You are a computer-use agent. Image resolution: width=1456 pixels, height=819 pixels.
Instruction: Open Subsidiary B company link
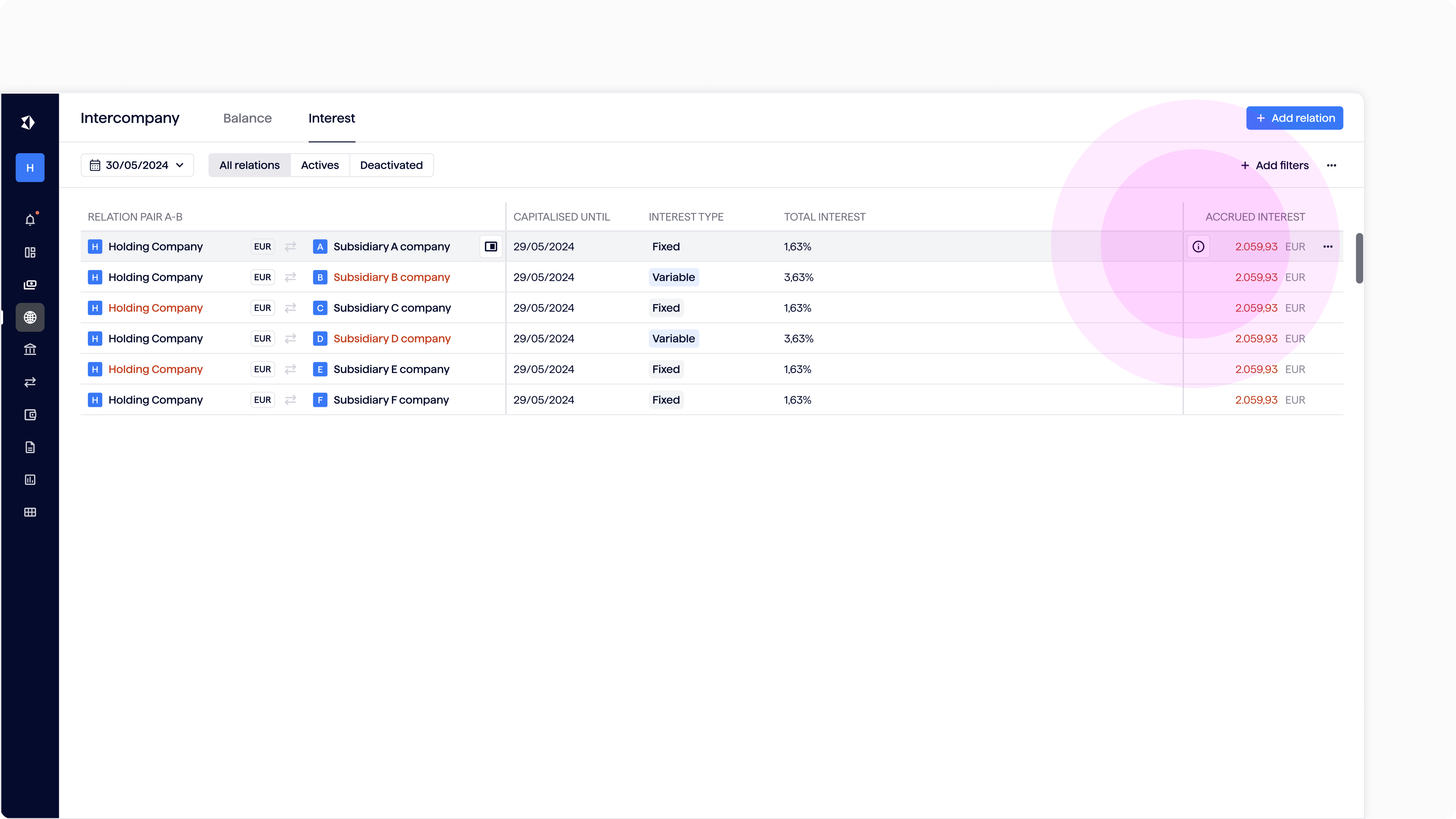(392, 277)
